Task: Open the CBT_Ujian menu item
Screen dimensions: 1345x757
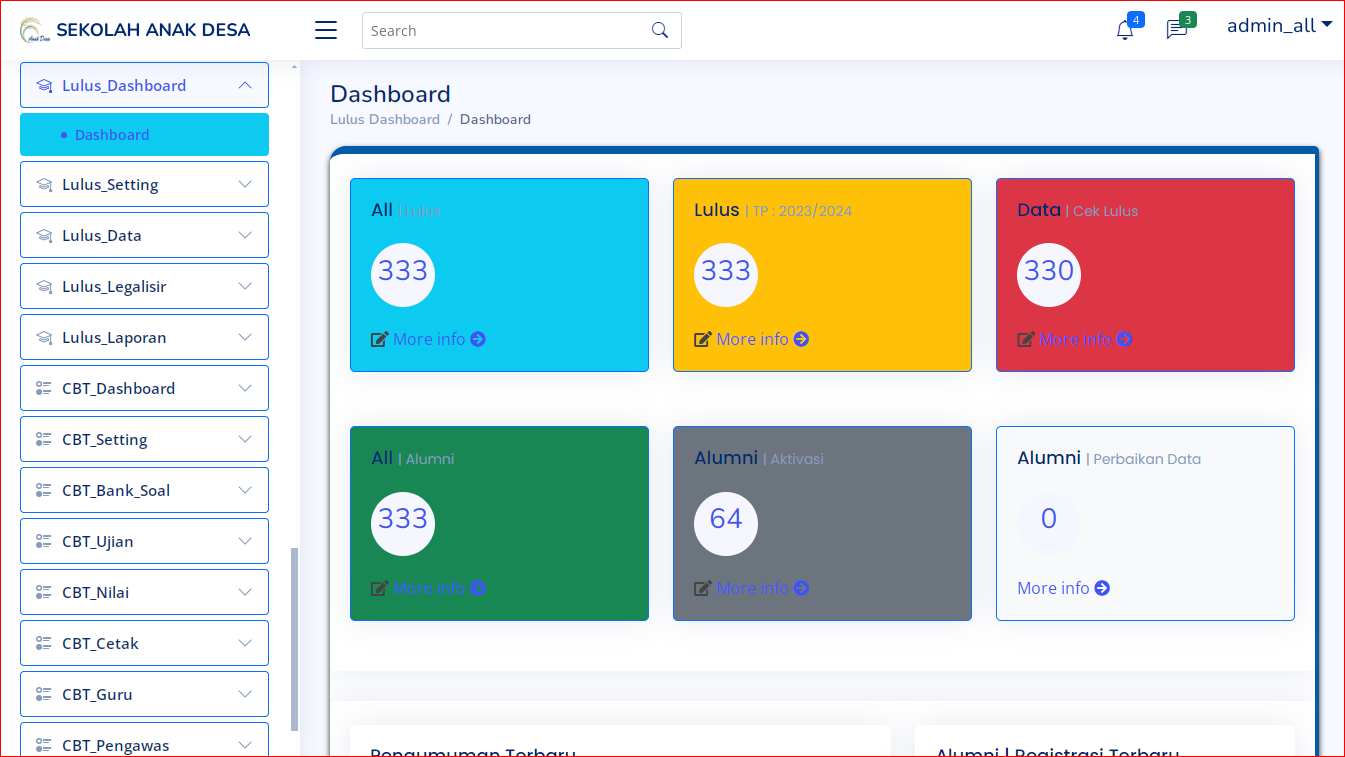Action: click(144, 541)
